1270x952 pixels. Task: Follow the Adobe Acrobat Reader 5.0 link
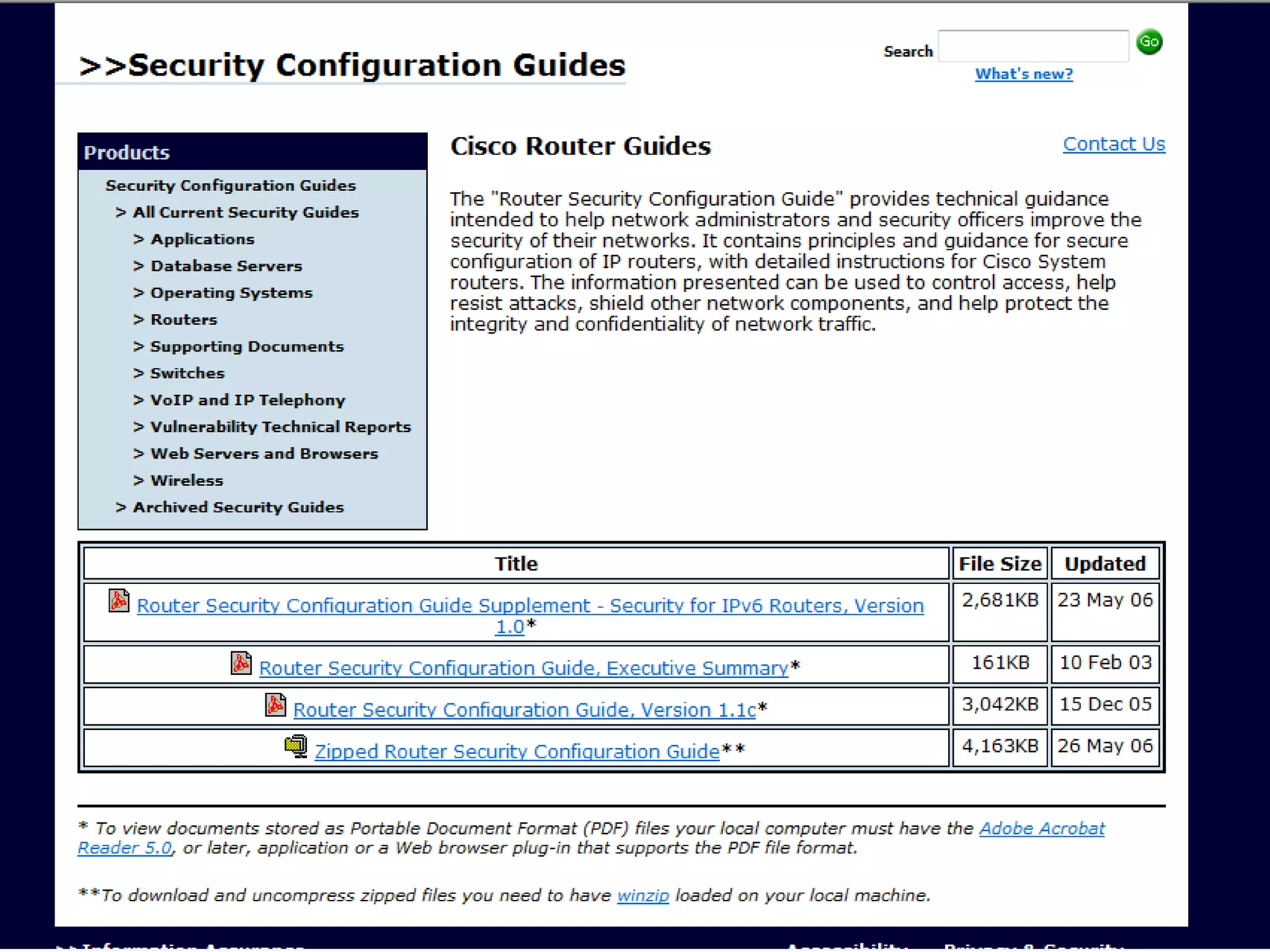1041,829
